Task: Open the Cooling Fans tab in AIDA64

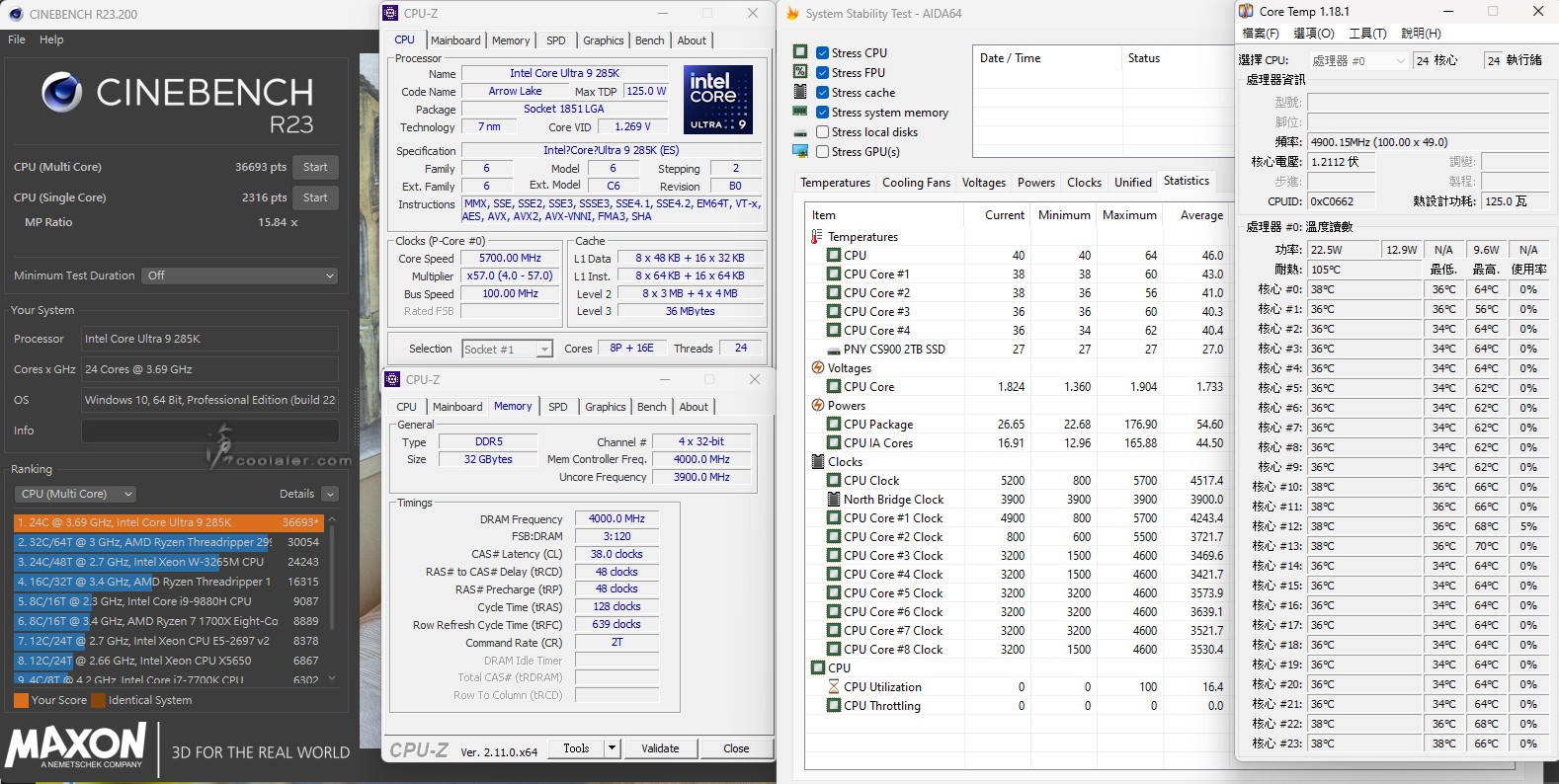Action: (916, 183)
